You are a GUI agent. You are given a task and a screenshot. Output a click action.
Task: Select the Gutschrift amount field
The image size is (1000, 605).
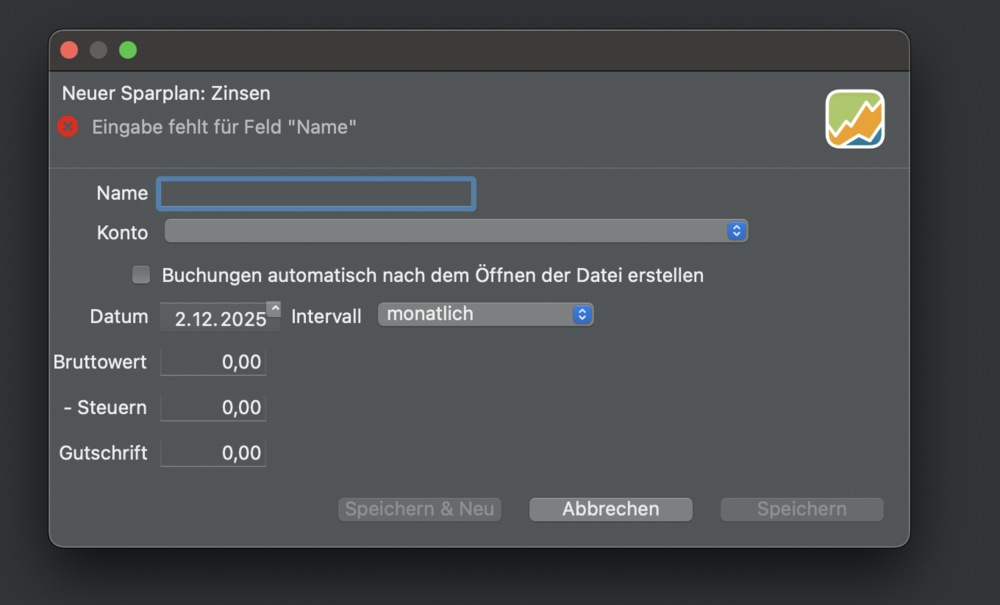pyautogui.click(x=213, y=453)
